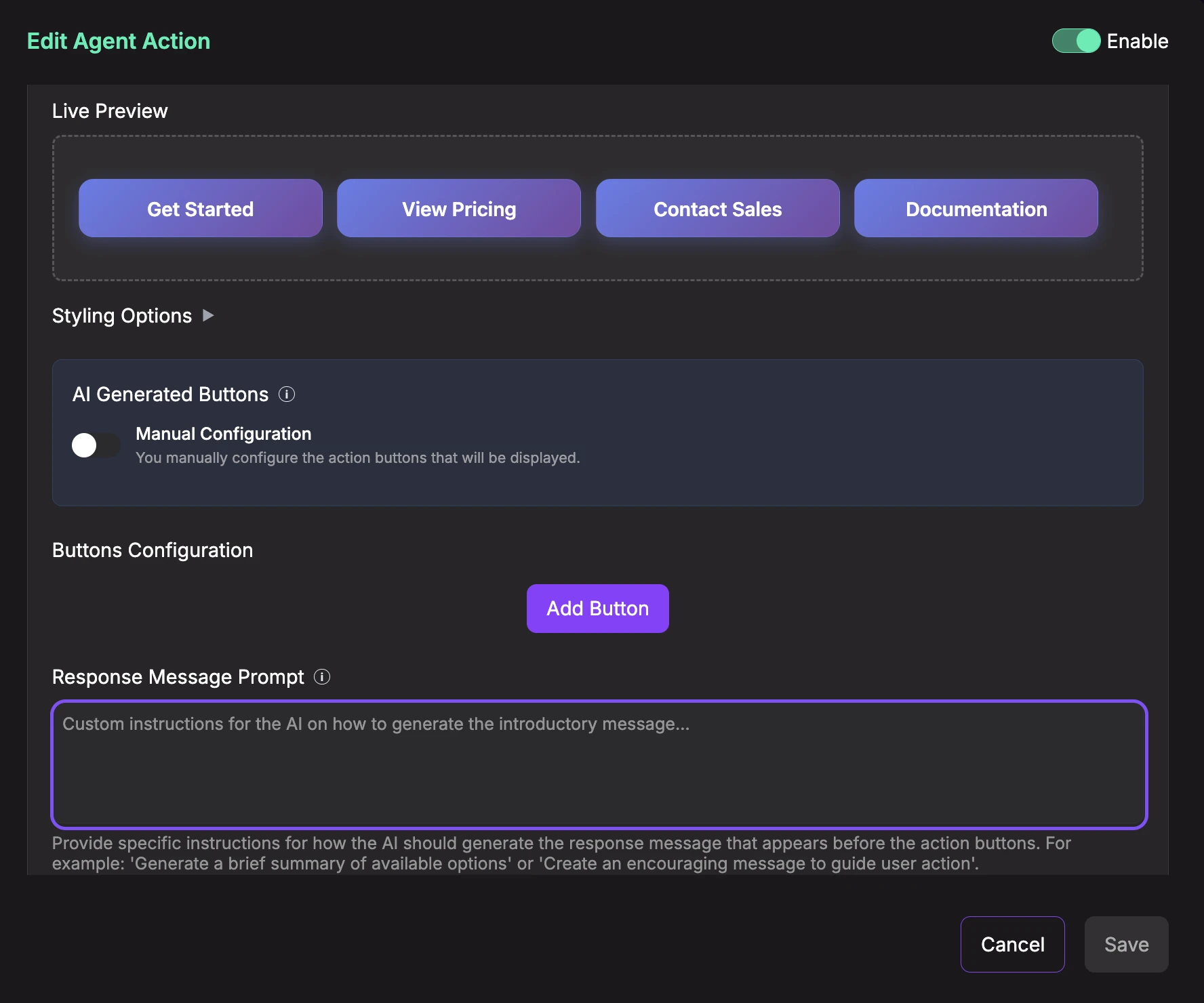The height and width of the screenshot is (1003, 1204).
Task: Turn on the AI Generated Buttons toggle
Action: pos(96,445)
